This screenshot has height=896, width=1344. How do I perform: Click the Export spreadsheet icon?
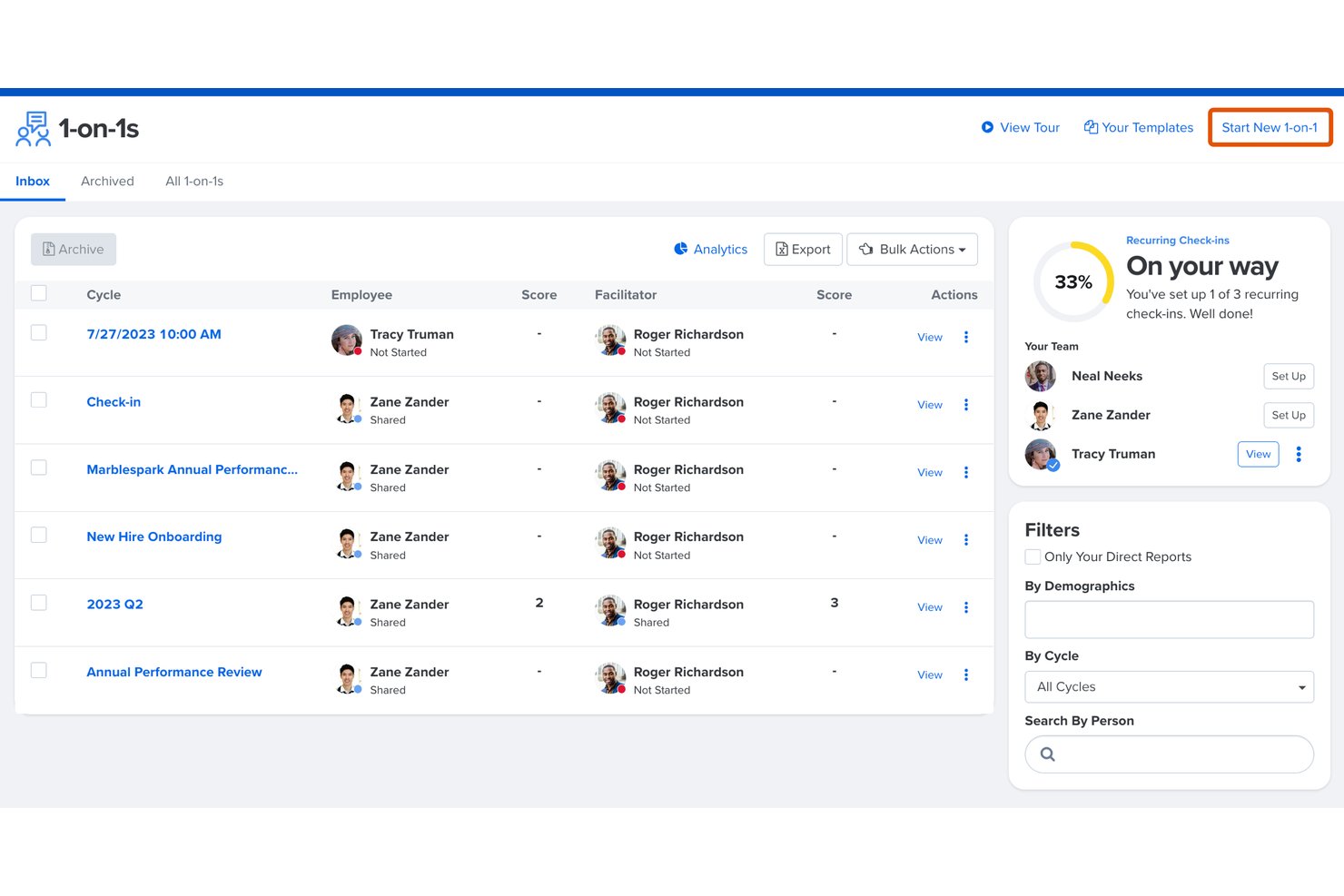pyautogui.click(x=781, y=249)
